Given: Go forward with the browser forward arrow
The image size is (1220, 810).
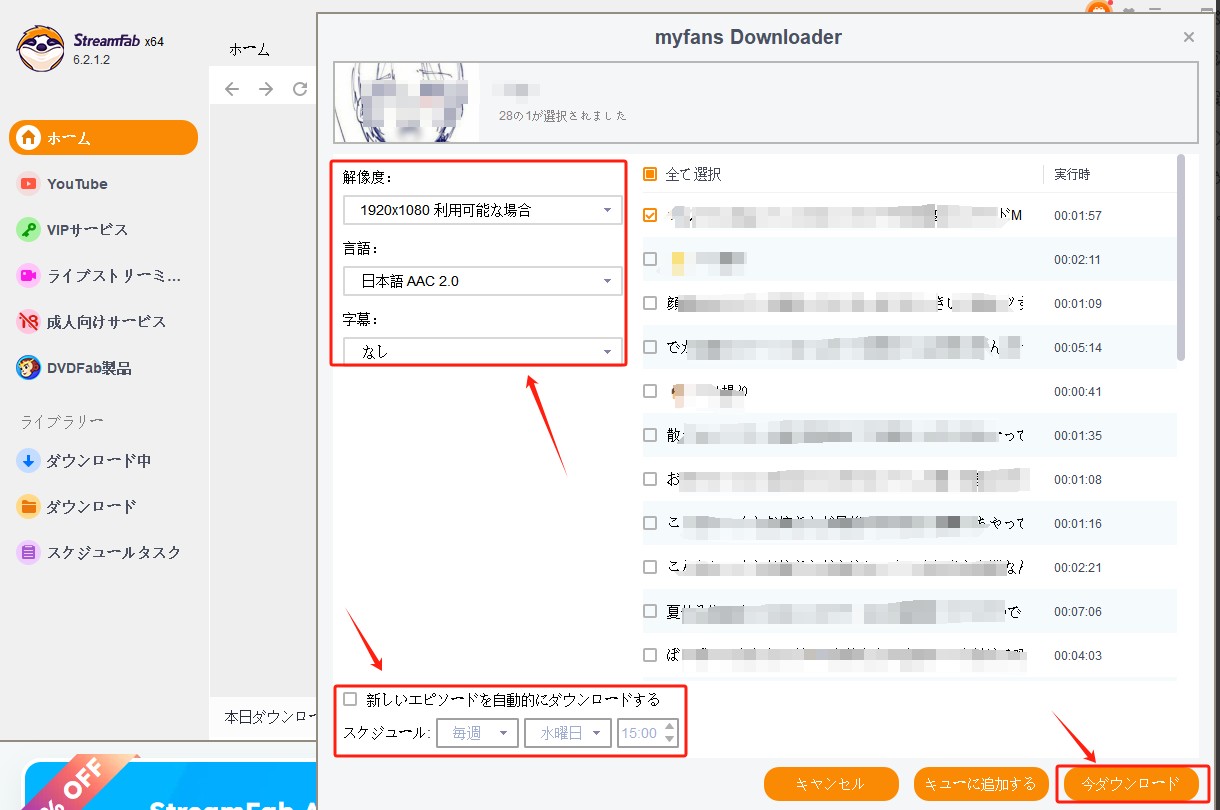Looking at the screenshot, I should (266, 90).
